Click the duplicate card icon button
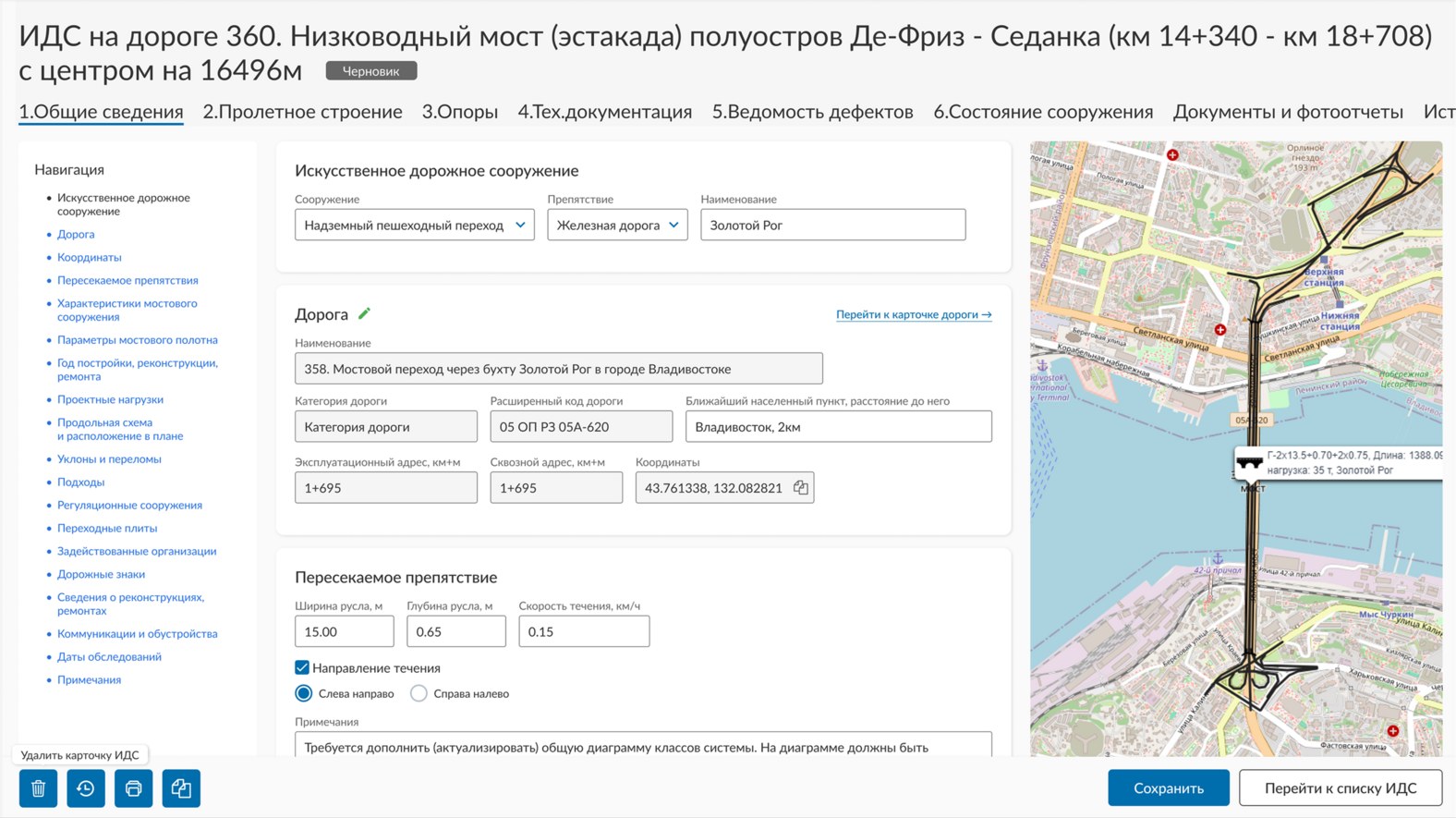This screenshot has height=818, width=1456. point(181,788)
